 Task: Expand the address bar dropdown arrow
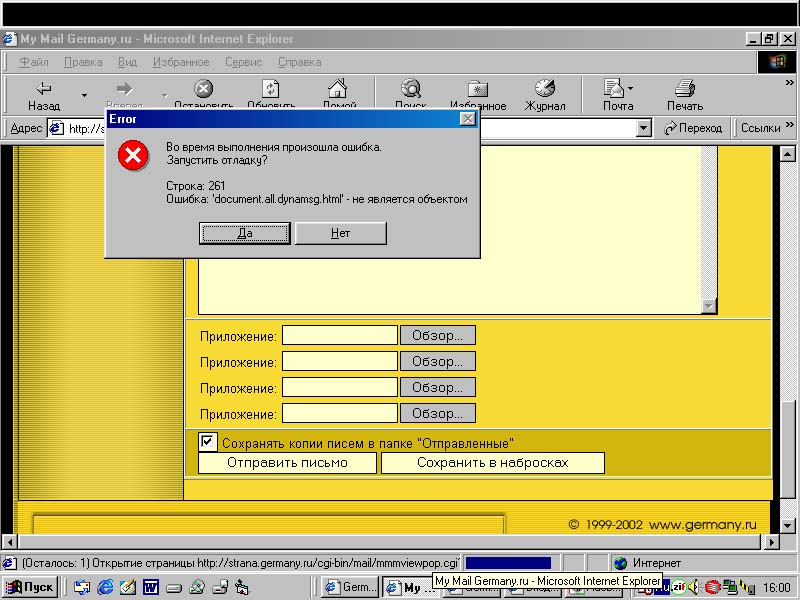tap(643, 128)
